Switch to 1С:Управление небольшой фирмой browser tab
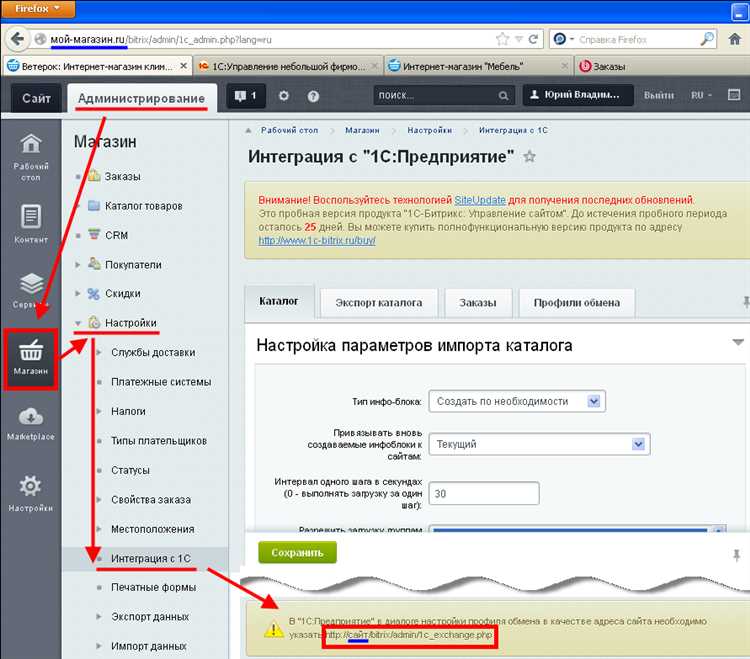750x659 pixels. (x=287, y=66)
